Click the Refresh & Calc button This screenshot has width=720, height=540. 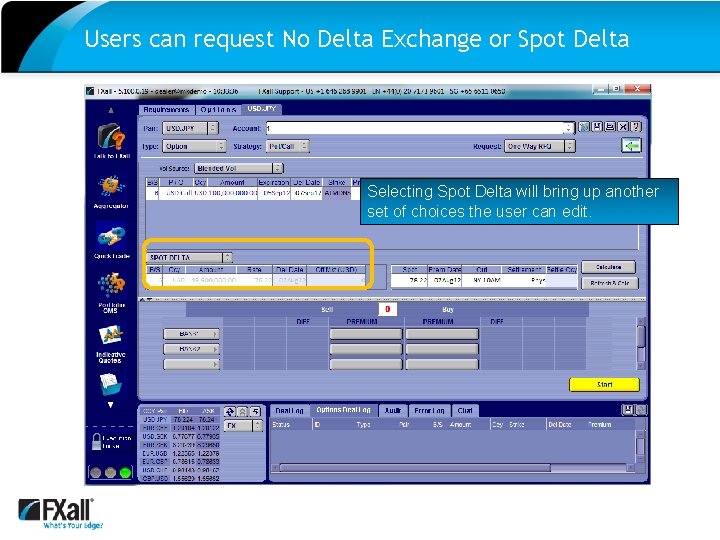(x=610, y=283)
